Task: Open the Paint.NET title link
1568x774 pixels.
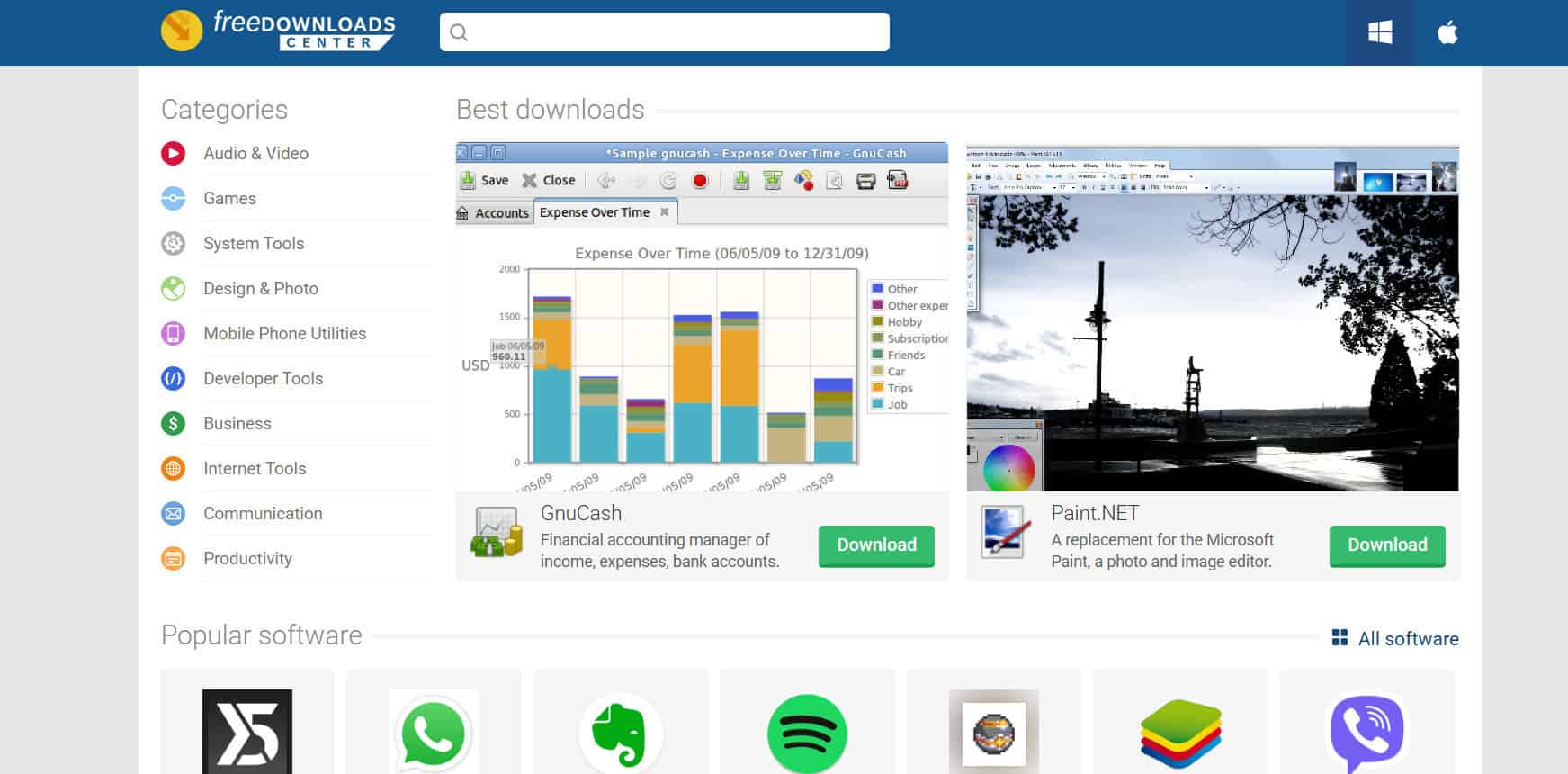Action: (1095, 513)
